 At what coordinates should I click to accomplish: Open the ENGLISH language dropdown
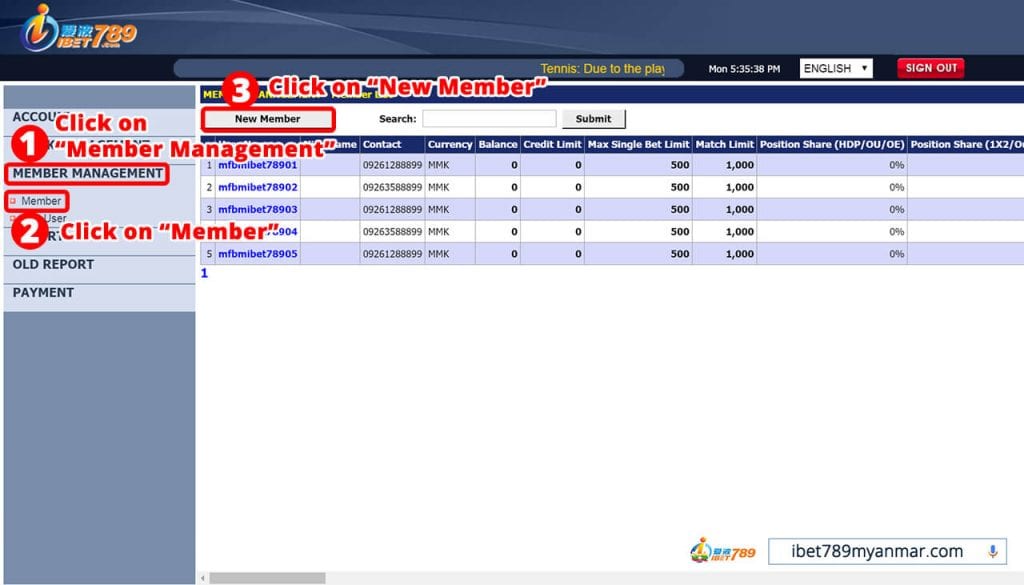click(x=836, y=68)
